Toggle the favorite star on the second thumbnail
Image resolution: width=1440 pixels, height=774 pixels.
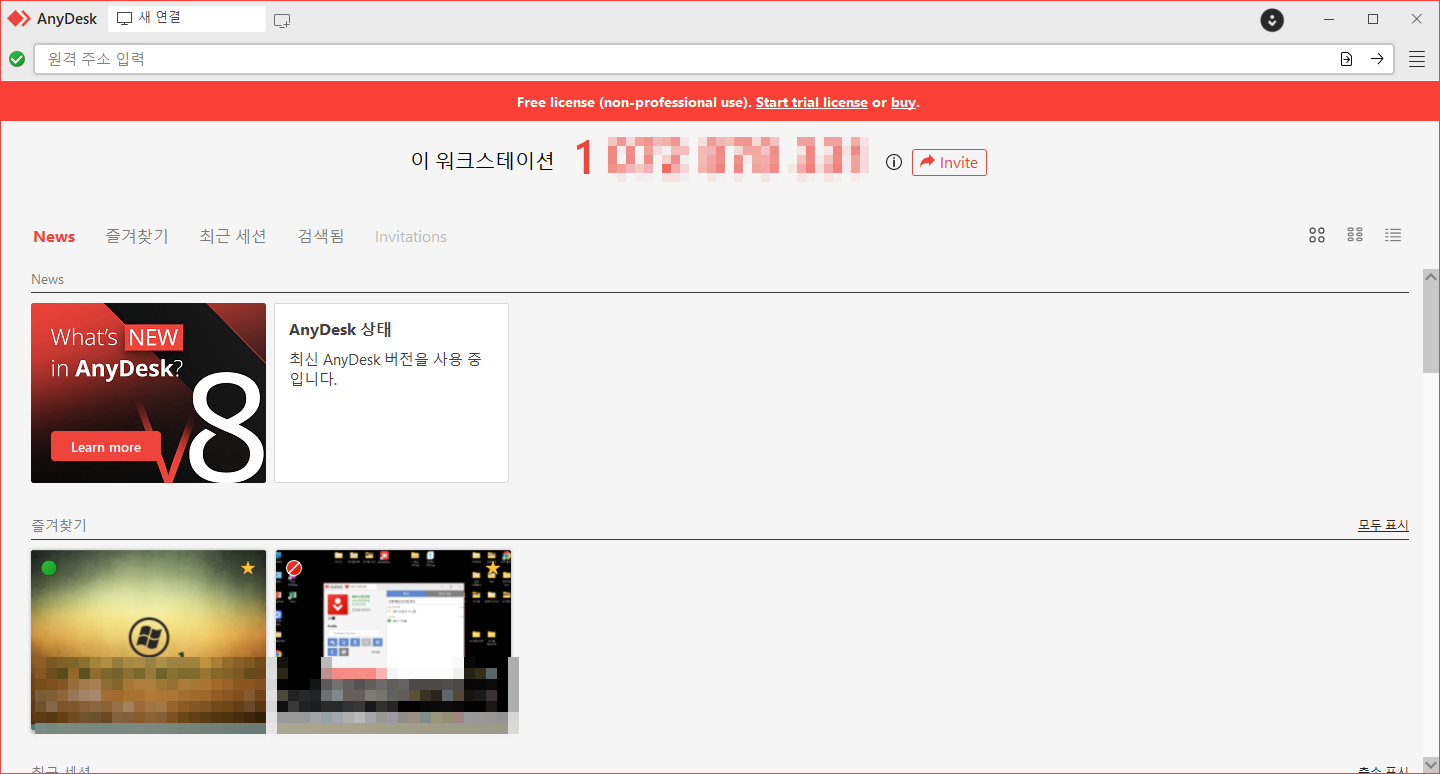(x=492, y=567)
